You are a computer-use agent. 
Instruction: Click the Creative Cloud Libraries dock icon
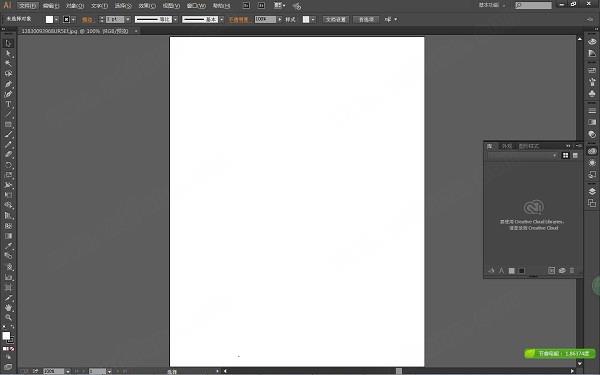[592, 151]
